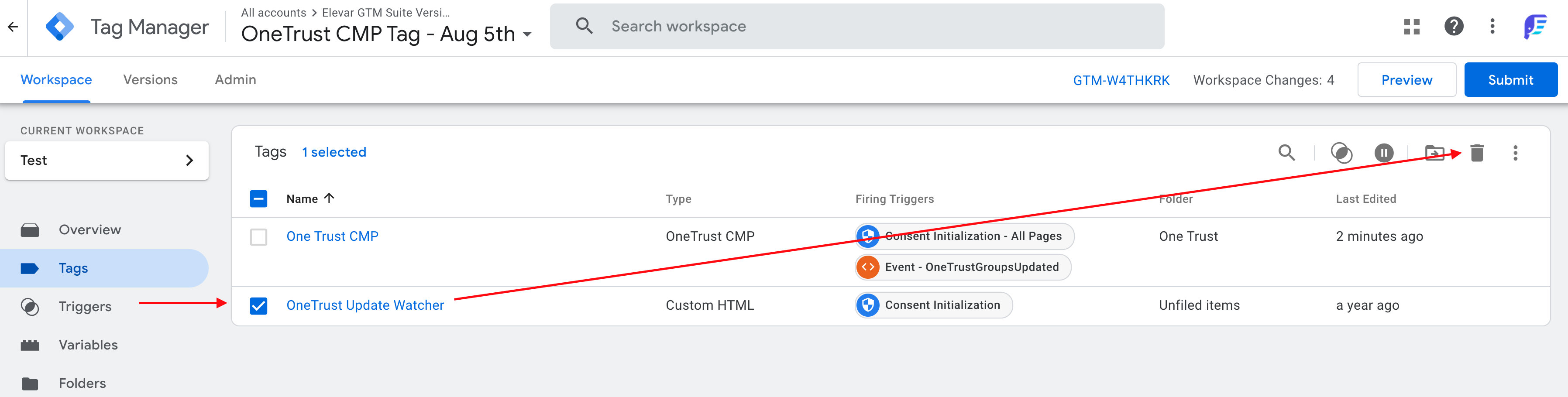Screen dimensions: 1568x397
Task: Click the Event - OneTrustGroupsUpdated trigger icon
Action: [868, 267]
